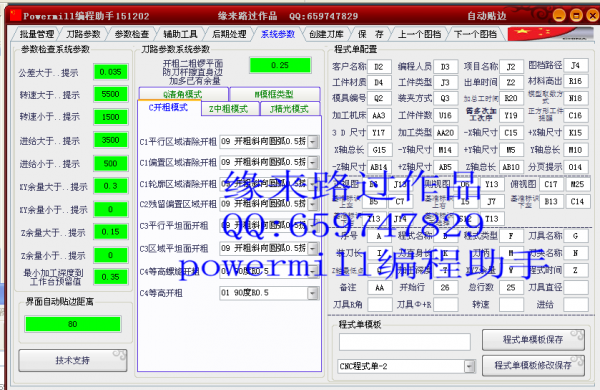Edit the Z余量小于..提示 field
Image resolution: width=600 pixels, height=390 pixels.
pyautogui.click(x=111, y=255)
